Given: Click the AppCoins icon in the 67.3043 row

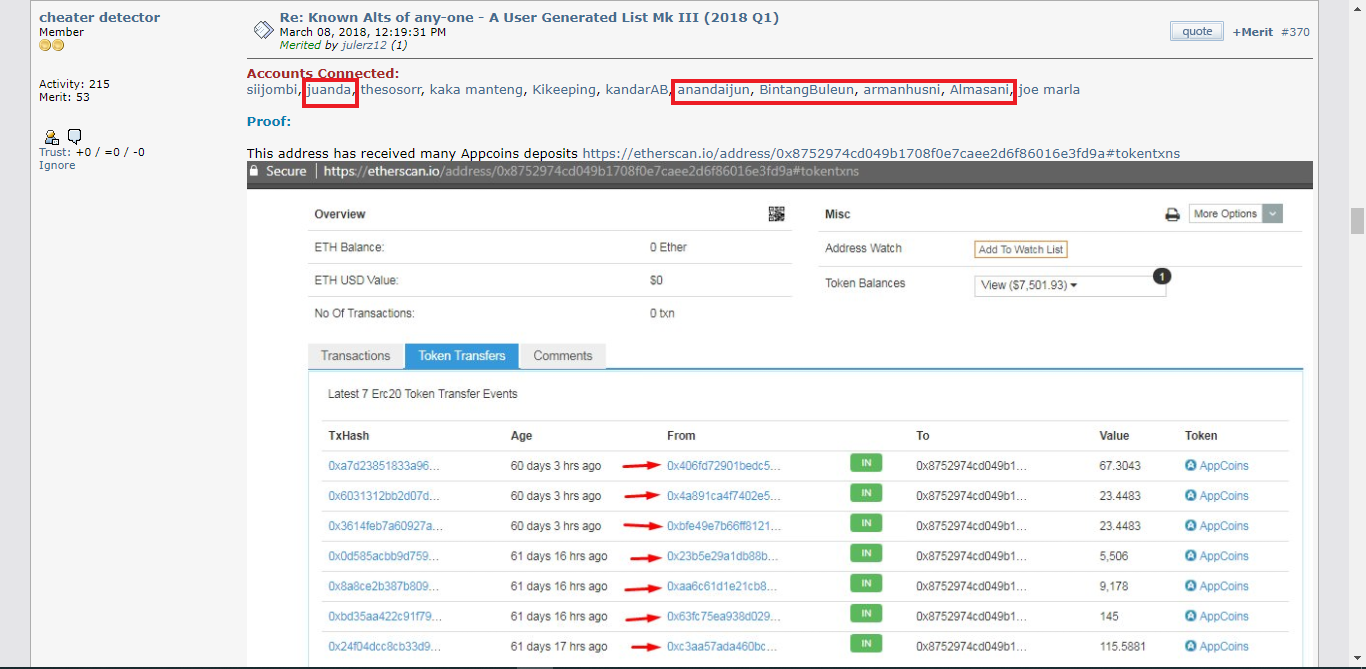Looking at the screenshot, I should 1191,466.
